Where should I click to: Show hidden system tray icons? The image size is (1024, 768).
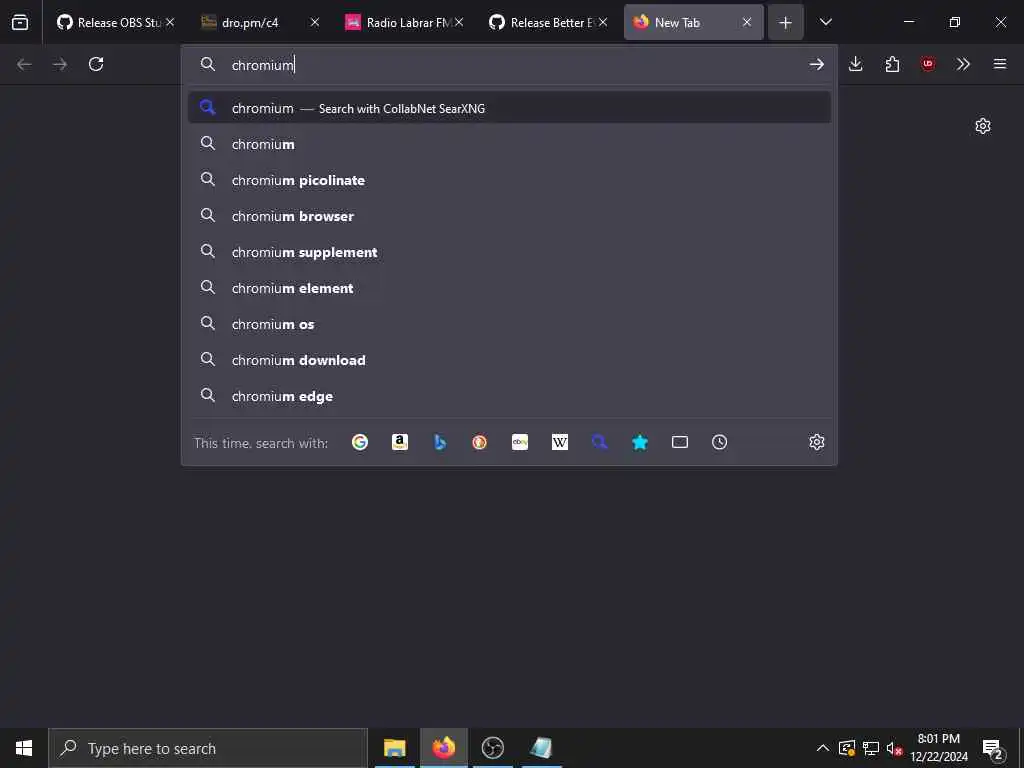(823, 748)
